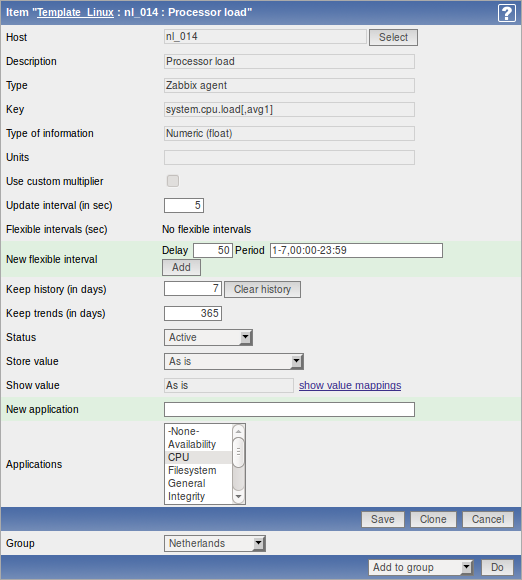Open the Status dropdown showing Active
The image size is (522, 580).
click(x=208, y=337)
